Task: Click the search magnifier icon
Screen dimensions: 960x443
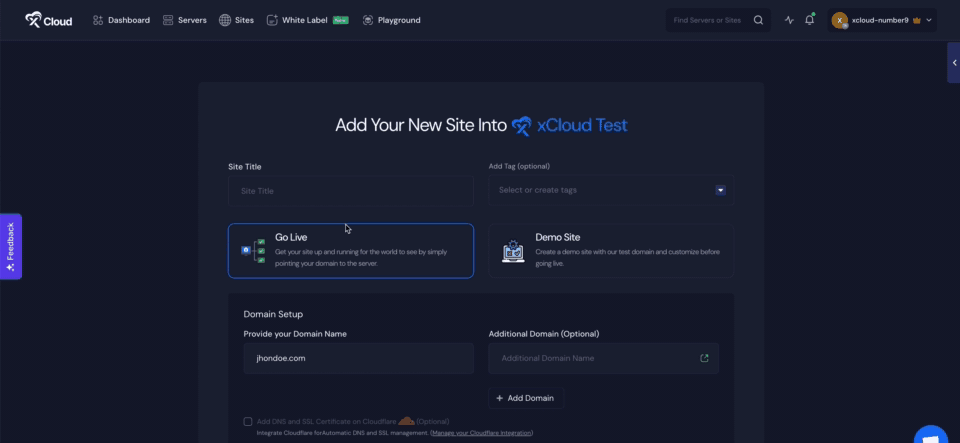Action: click(x=758, y=20)
